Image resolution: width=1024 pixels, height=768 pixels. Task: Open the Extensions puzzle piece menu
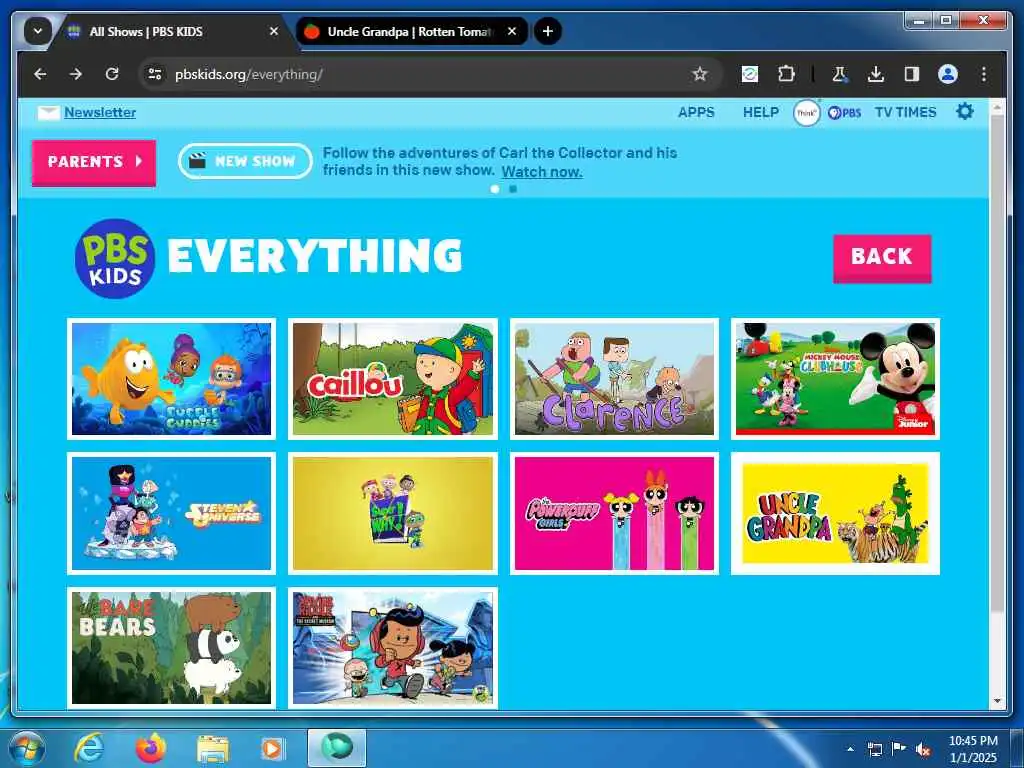point(786,74)
